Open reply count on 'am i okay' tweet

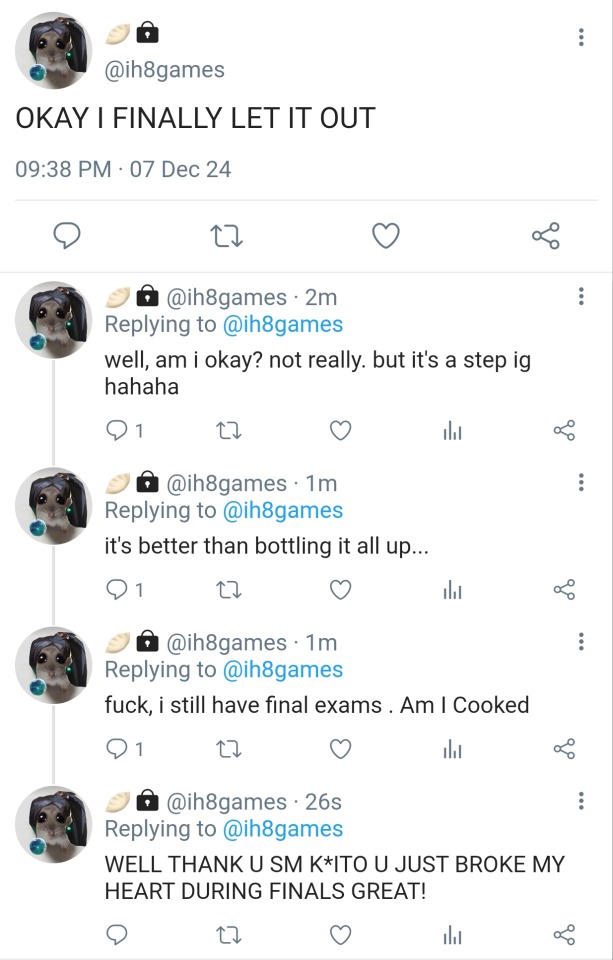click(124, 431)
